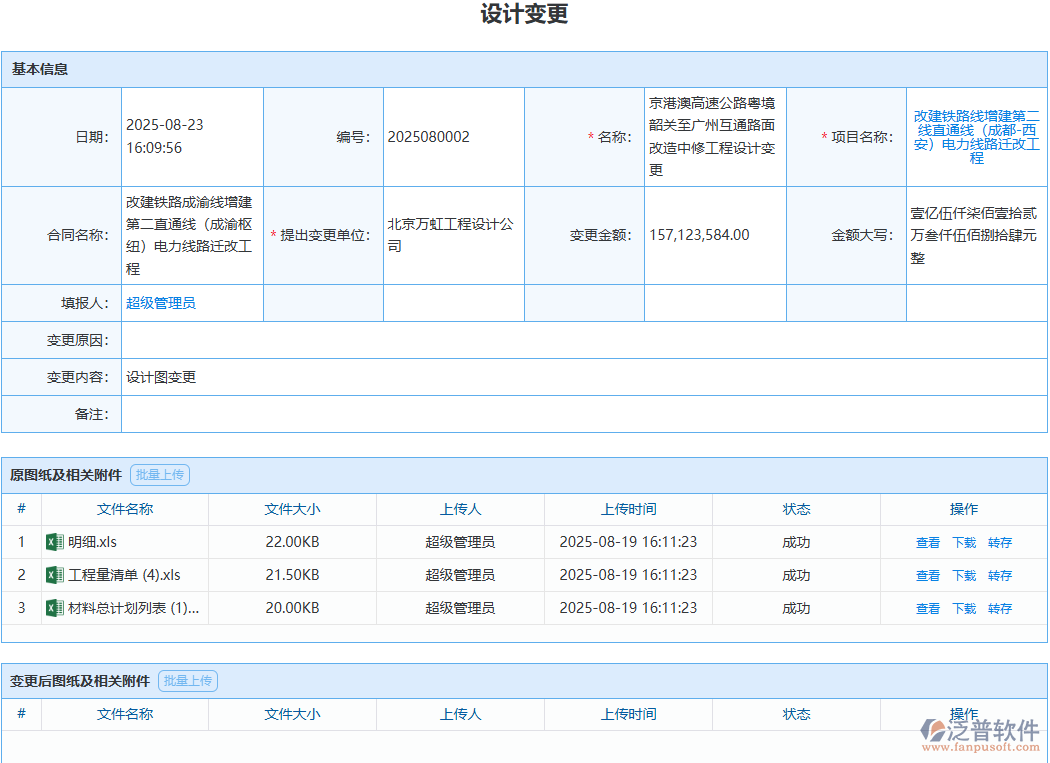1050x763 pixels.
Task: Click 批量上传 in 原图纸及相关附件 section
Action: pyautogui.click(x=160, y=475)
